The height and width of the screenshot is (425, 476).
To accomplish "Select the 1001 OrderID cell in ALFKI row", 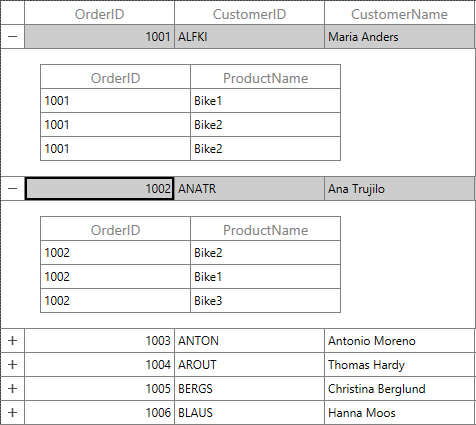I will pos(99,37).
